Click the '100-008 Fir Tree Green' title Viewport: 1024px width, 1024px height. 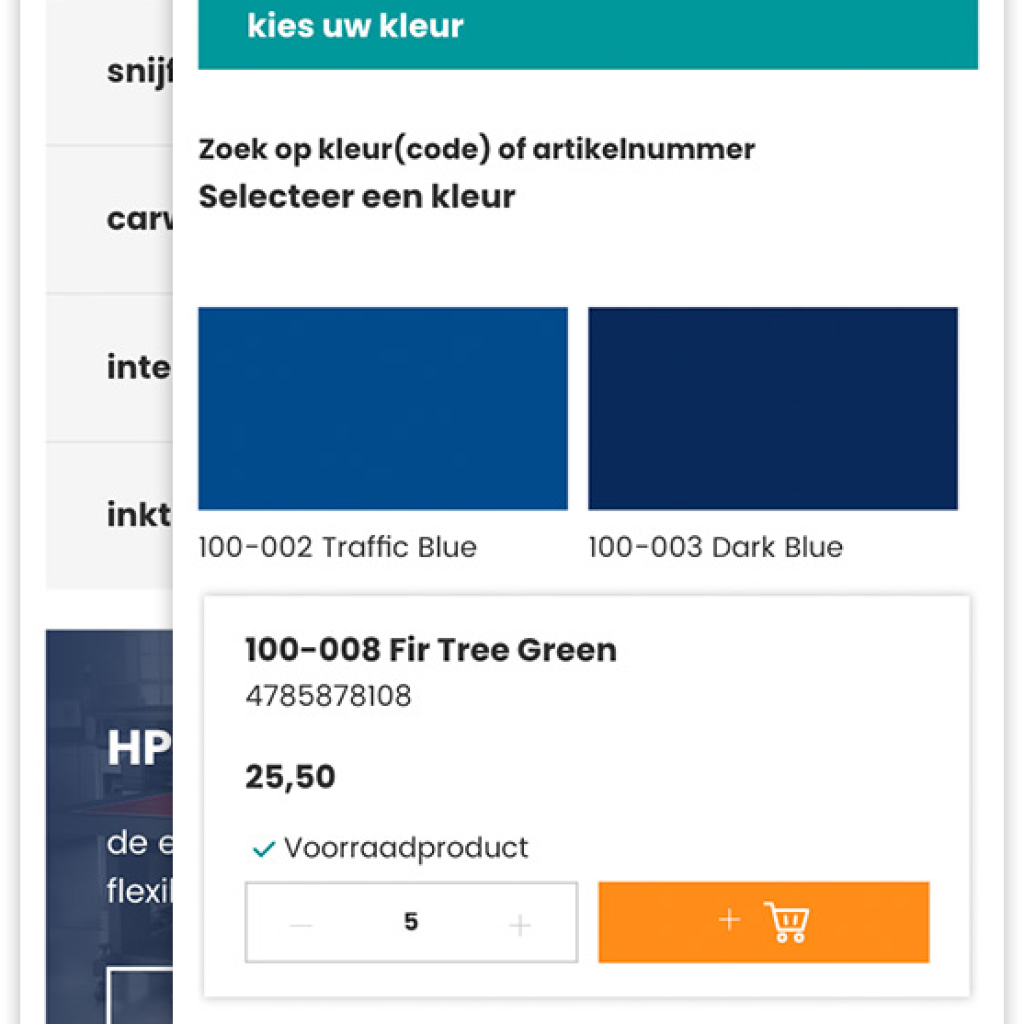pos(431,650)
